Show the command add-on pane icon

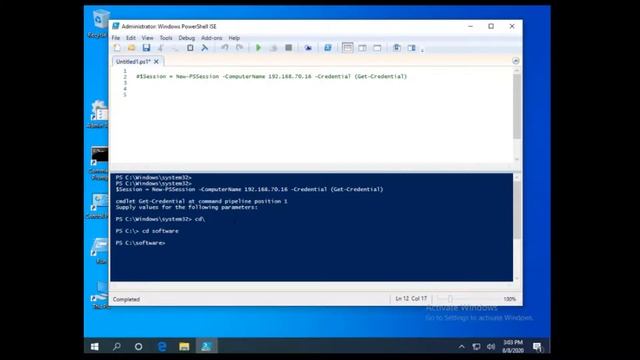pos(411,48)
